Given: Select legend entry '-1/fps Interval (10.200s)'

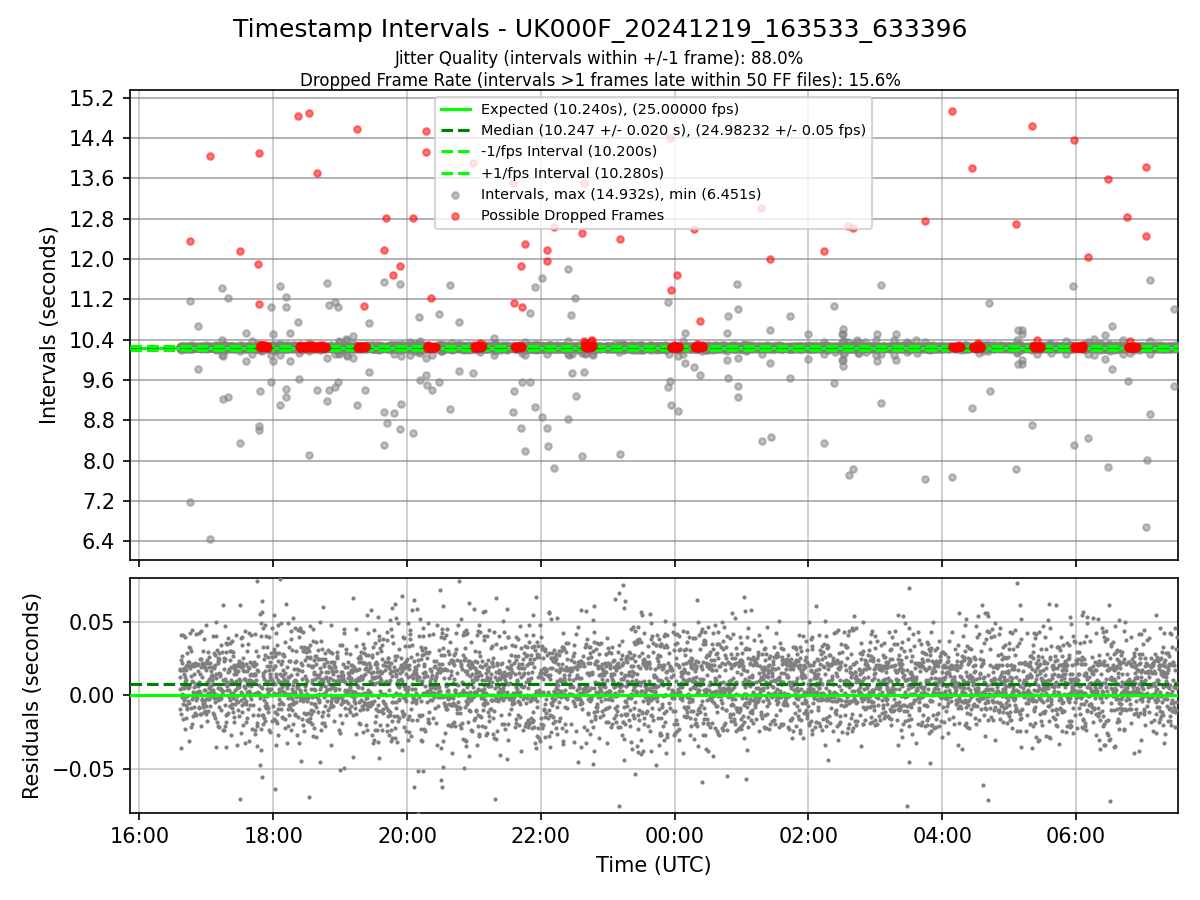Looking at the screenshot, I should coord(569,151).
